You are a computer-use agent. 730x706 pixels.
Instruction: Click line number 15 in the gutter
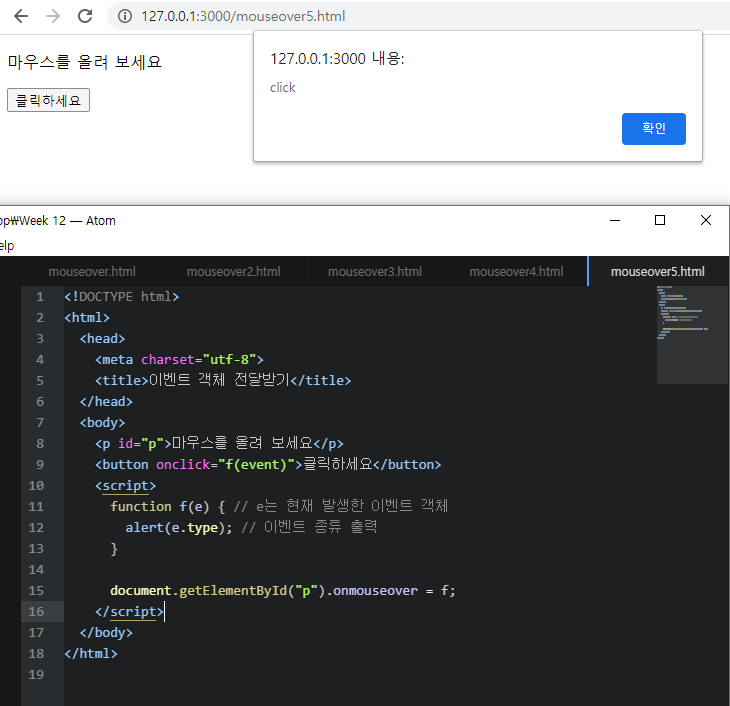click(x=38, y=590)
